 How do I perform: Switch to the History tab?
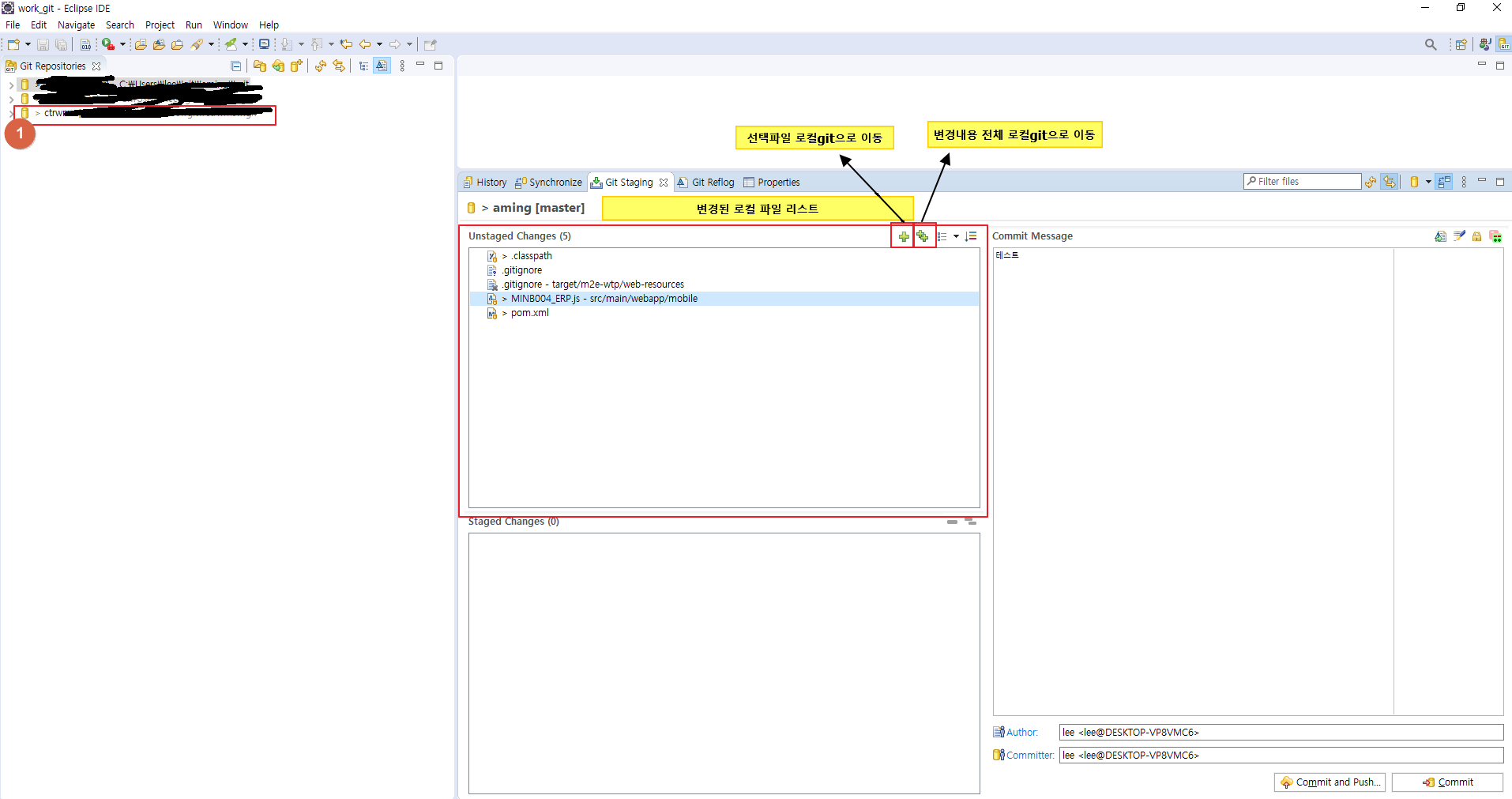point(490,182)
